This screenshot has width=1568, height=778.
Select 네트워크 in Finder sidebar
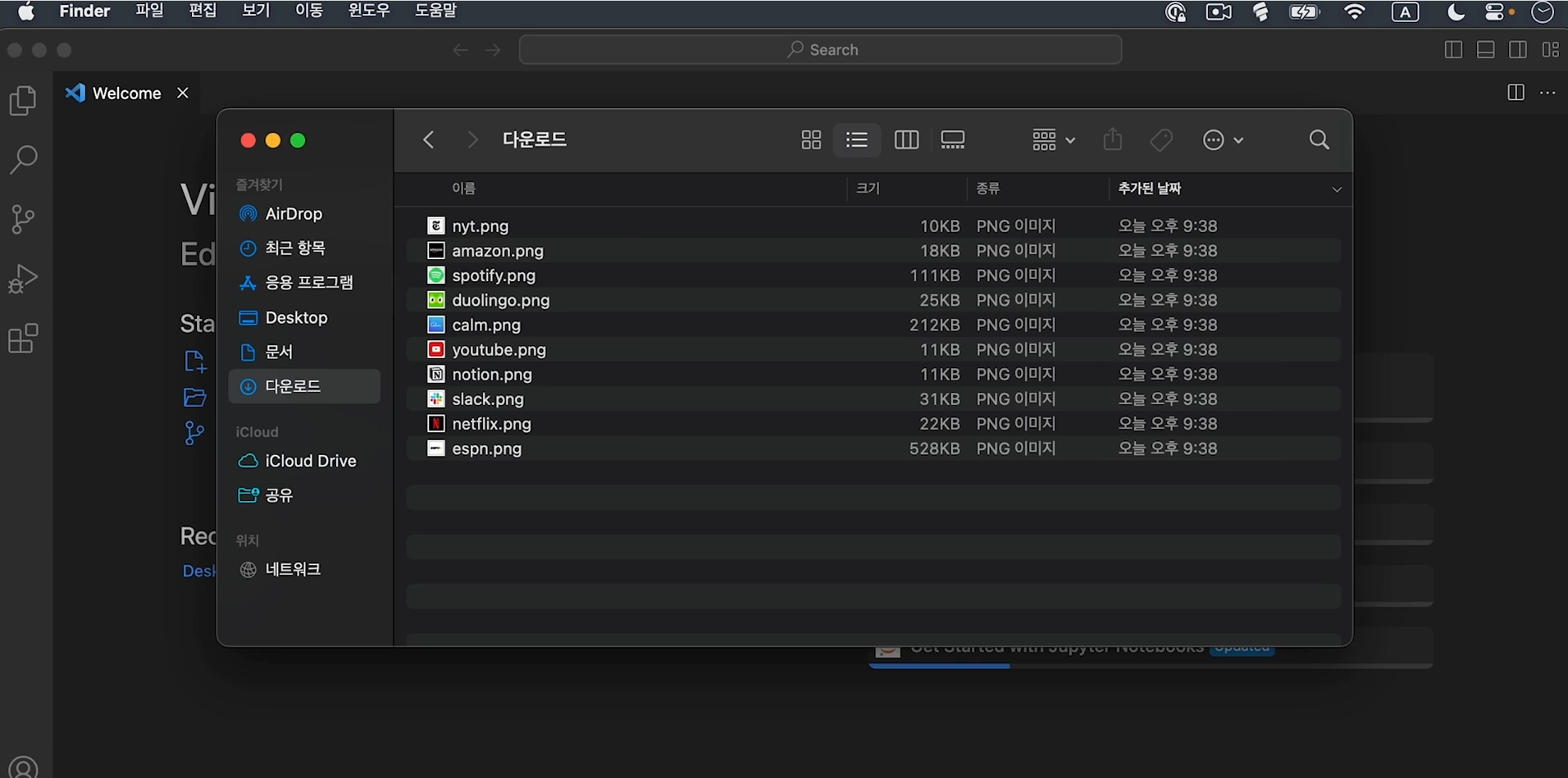click(x=304, y=570)
